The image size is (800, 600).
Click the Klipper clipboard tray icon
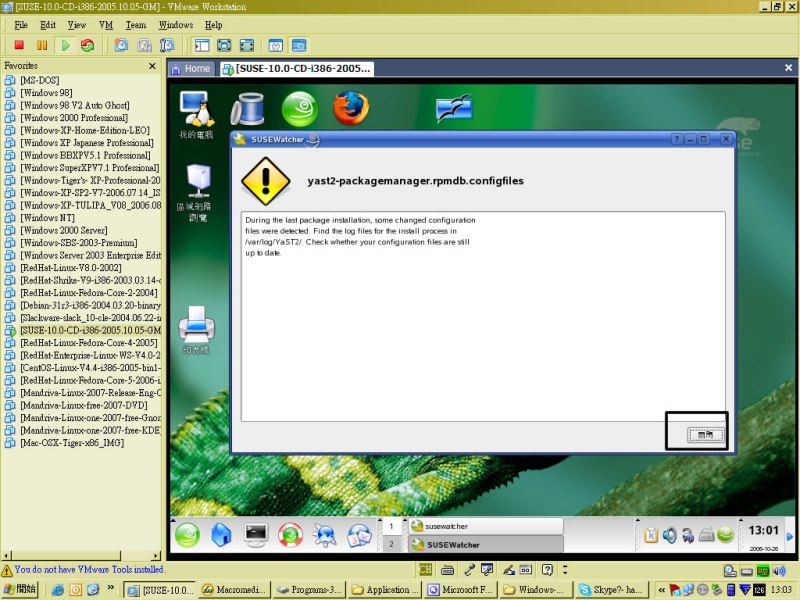(651, 535)
